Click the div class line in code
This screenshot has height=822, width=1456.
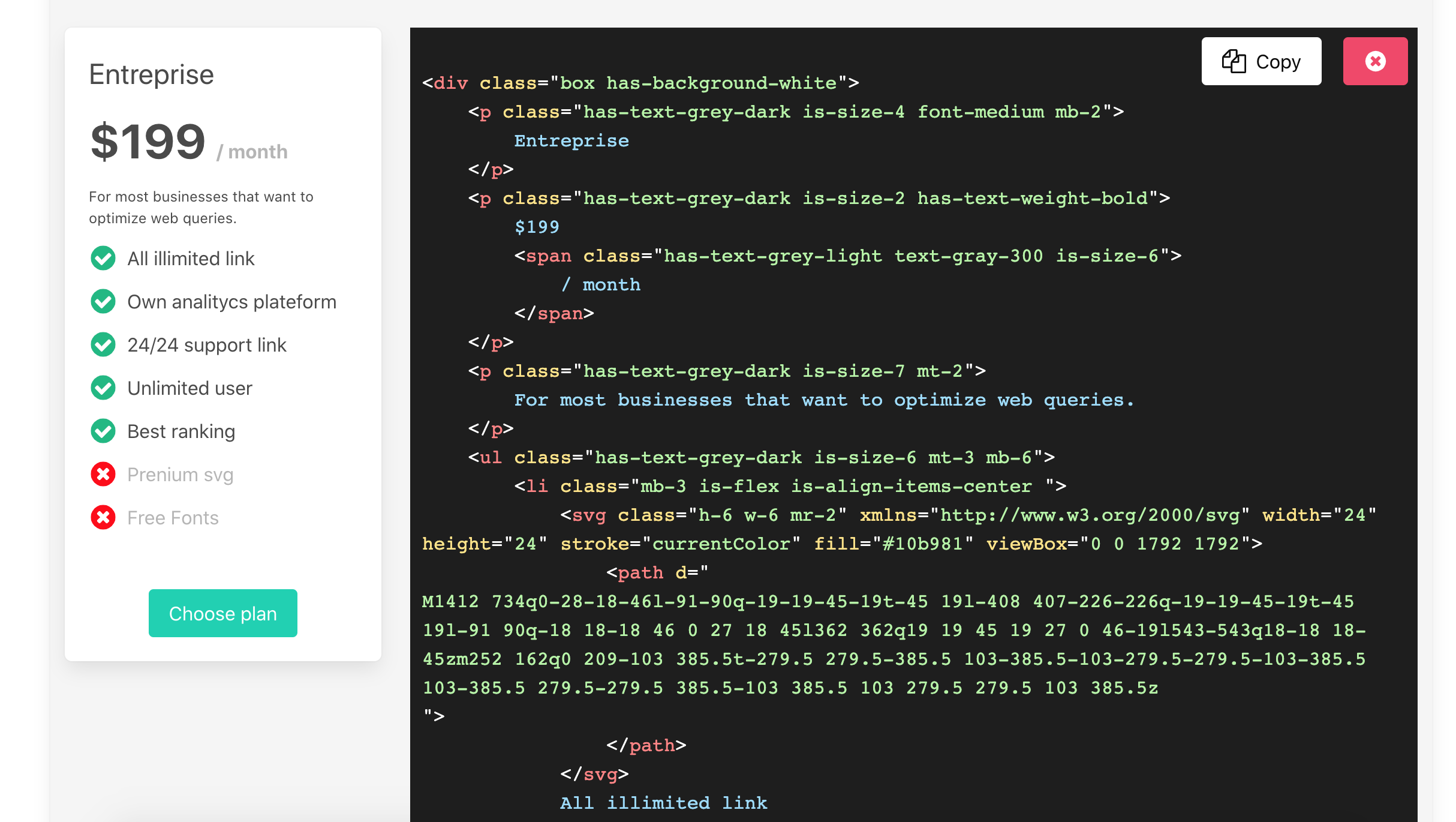(x=640, y=83)
